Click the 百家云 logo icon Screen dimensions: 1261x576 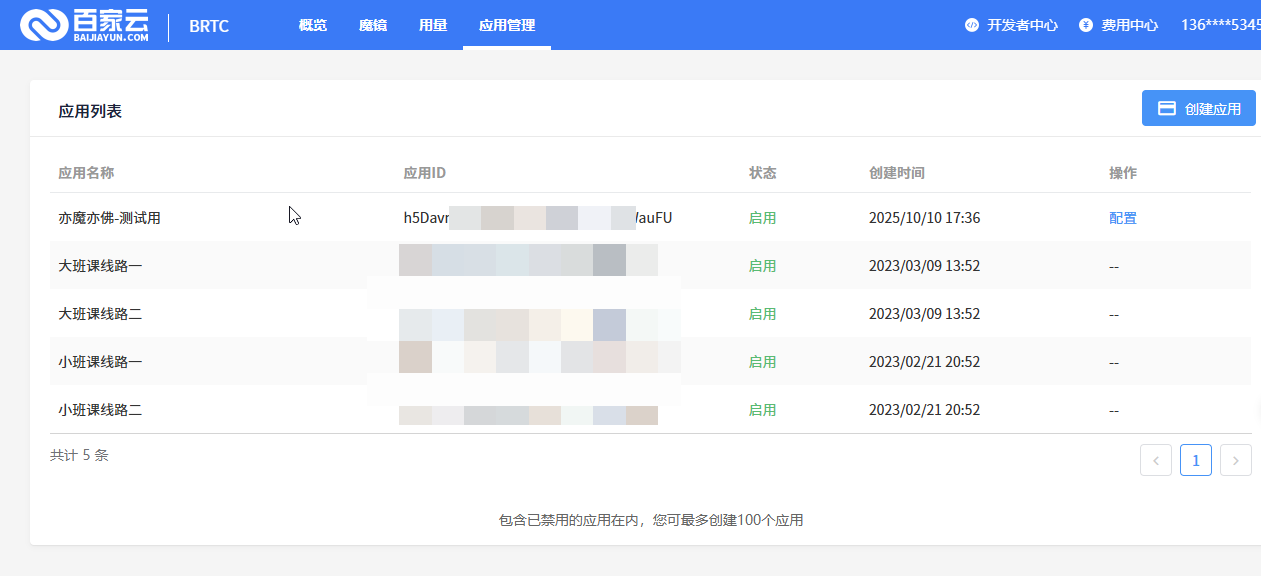tap(43, 26)
